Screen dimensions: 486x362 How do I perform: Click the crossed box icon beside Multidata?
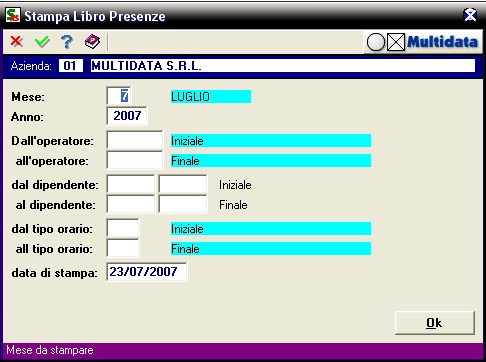click(x=396, y=42)
